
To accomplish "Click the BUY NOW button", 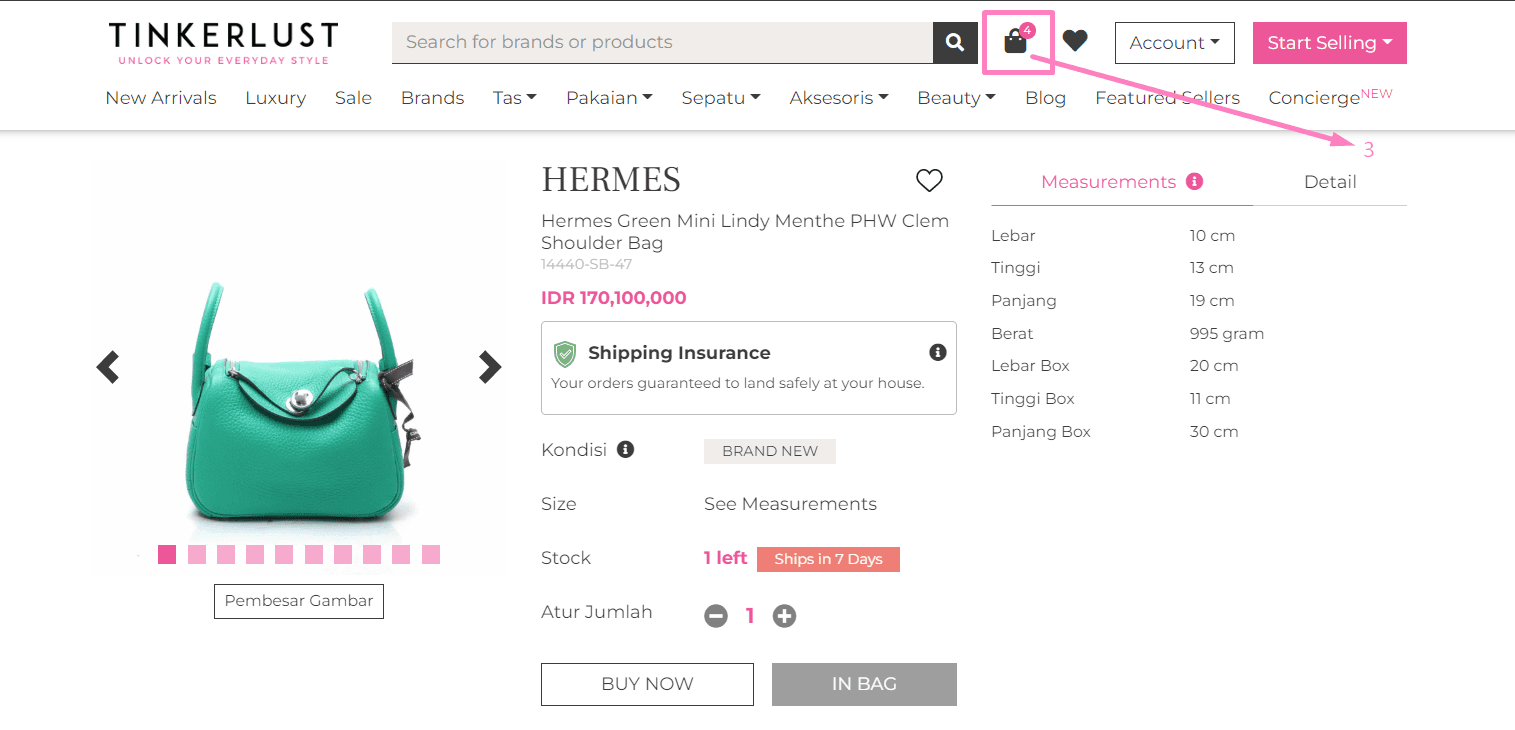I will (x=647, y=684).
